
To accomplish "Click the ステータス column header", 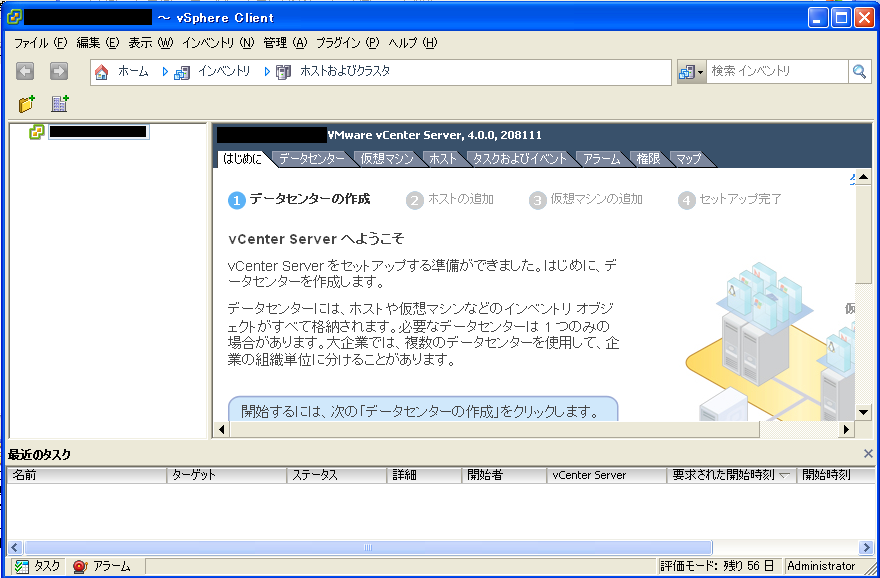I will (x=337, y=475).
